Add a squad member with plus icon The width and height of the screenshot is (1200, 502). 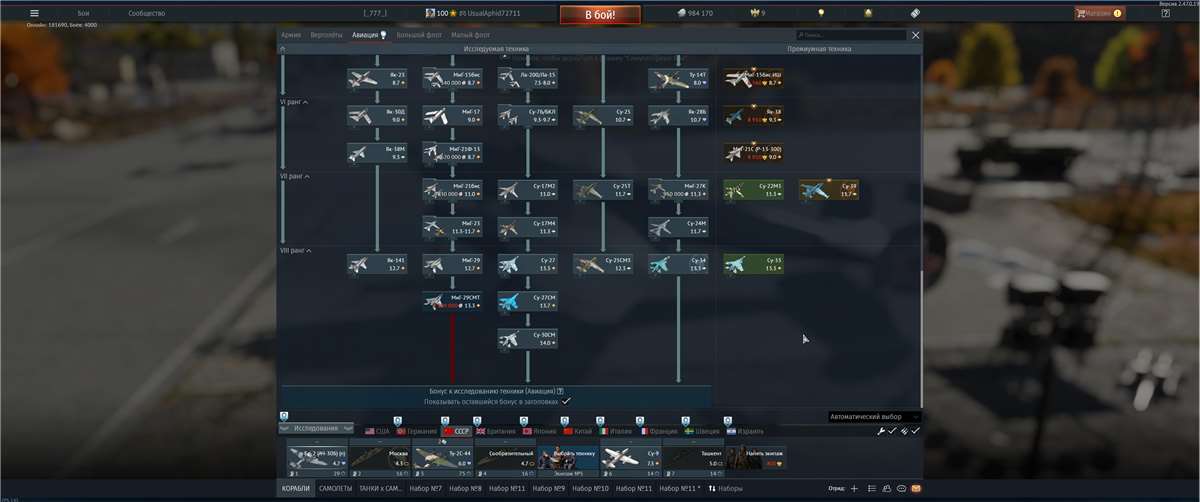pos(853,488)
